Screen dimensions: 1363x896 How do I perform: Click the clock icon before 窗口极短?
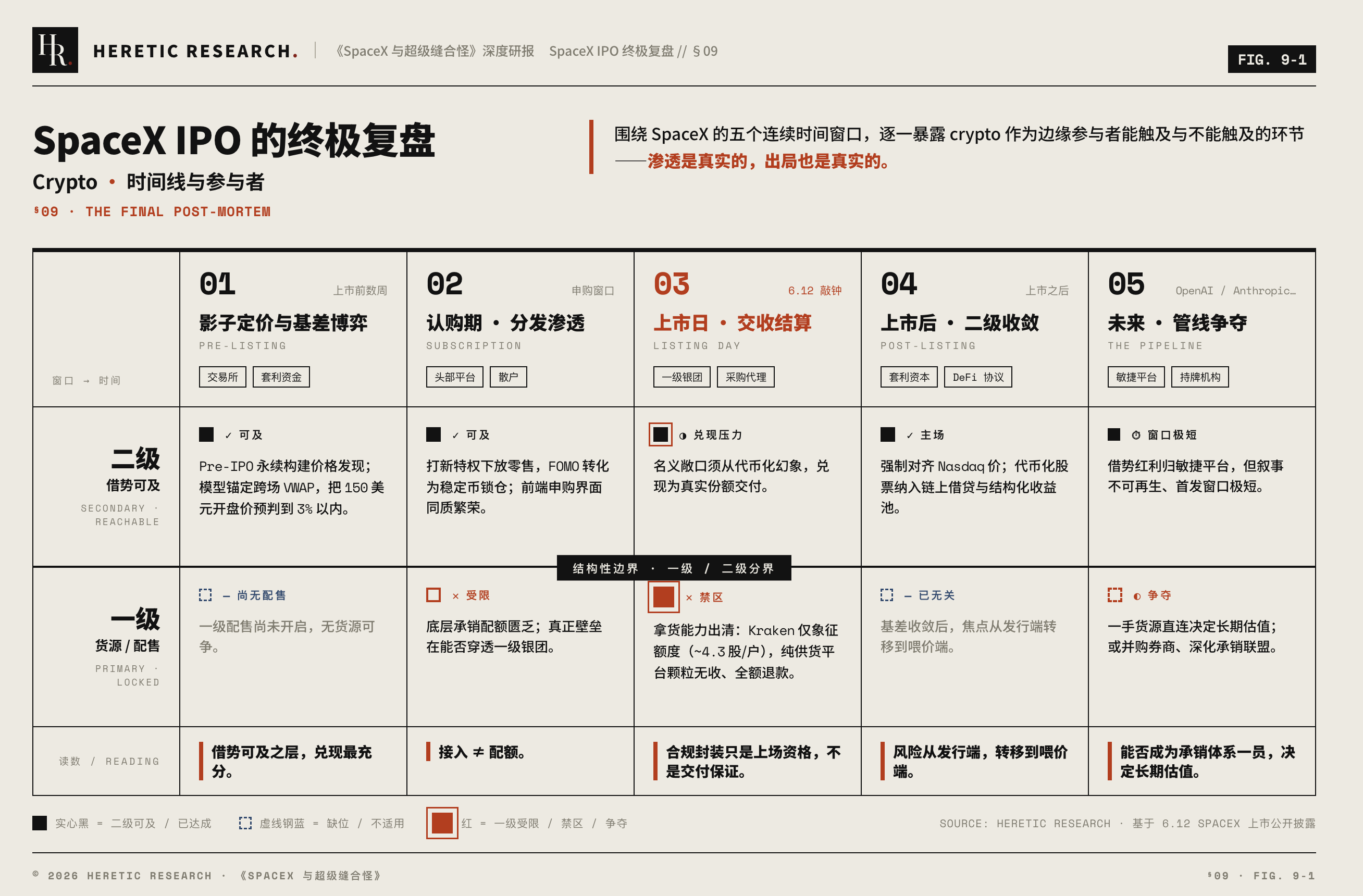(1136, 435)
